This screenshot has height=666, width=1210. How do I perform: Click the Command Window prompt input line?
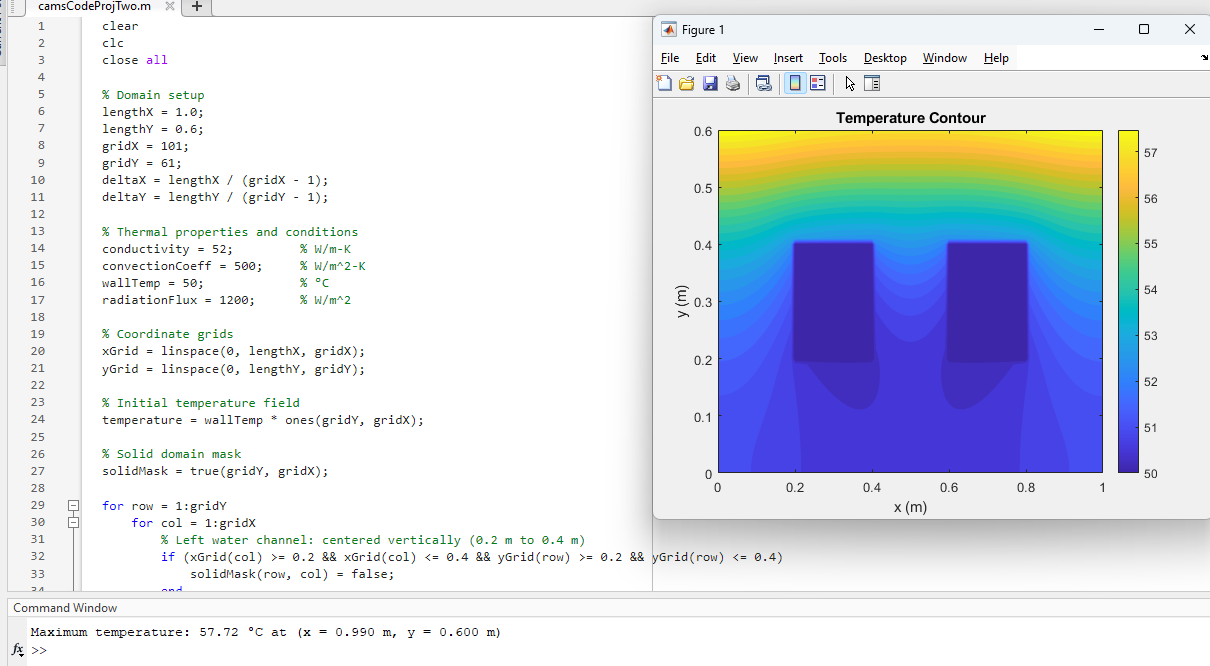pos(620,650)
